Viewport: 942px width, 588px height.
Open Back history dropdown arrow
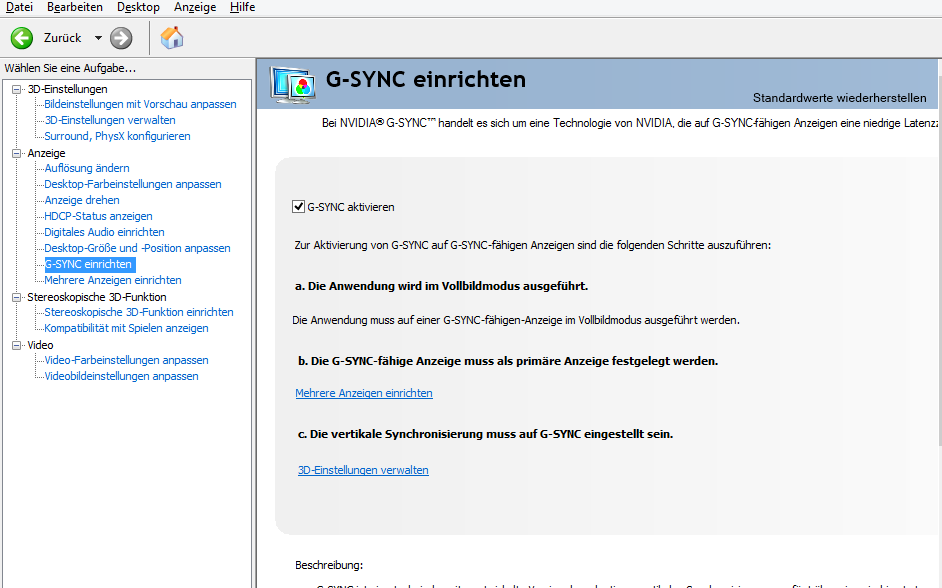(98, 38)
